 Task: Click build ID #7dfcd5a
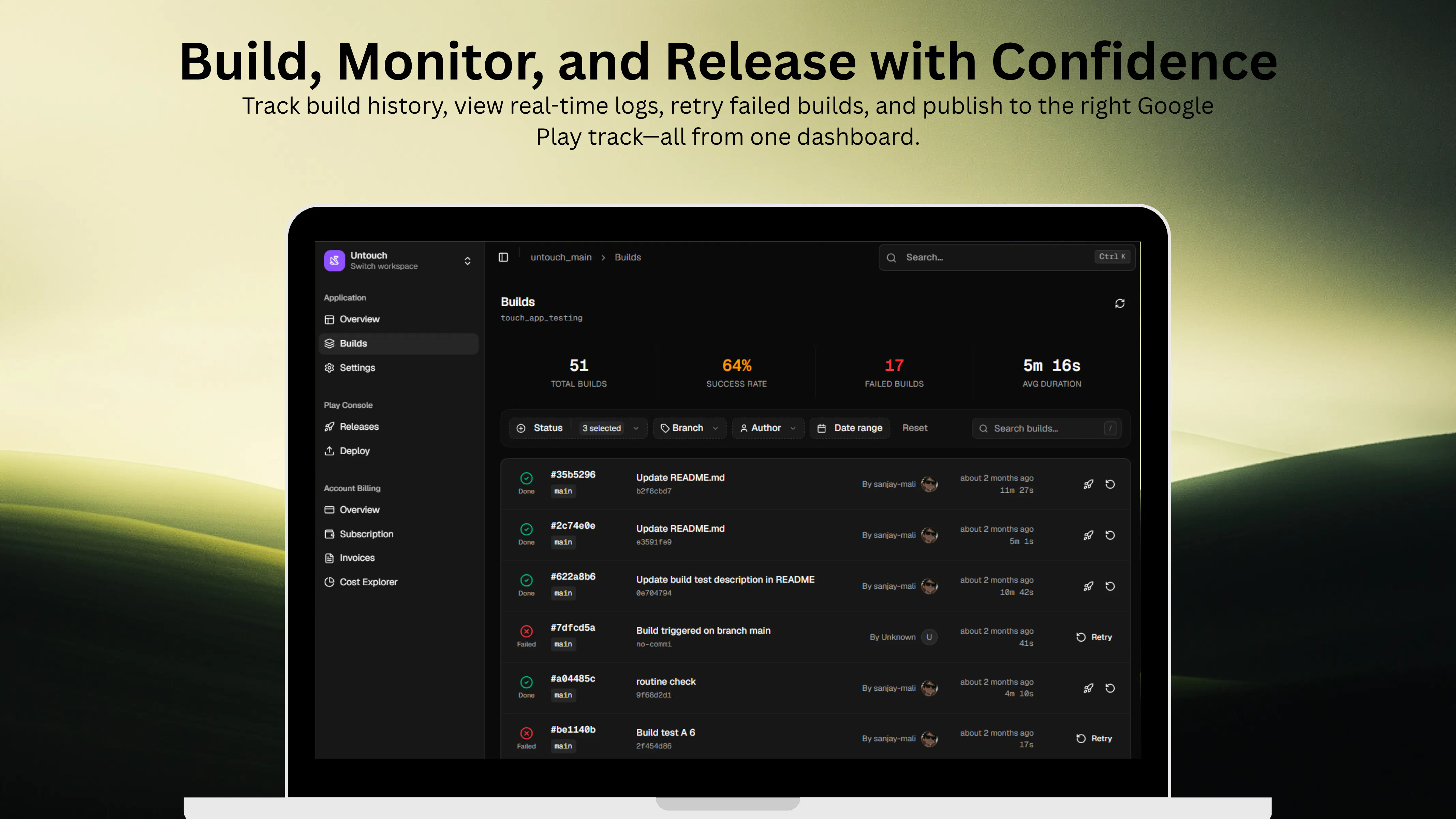pyautogui.click(x=573, y=627)
